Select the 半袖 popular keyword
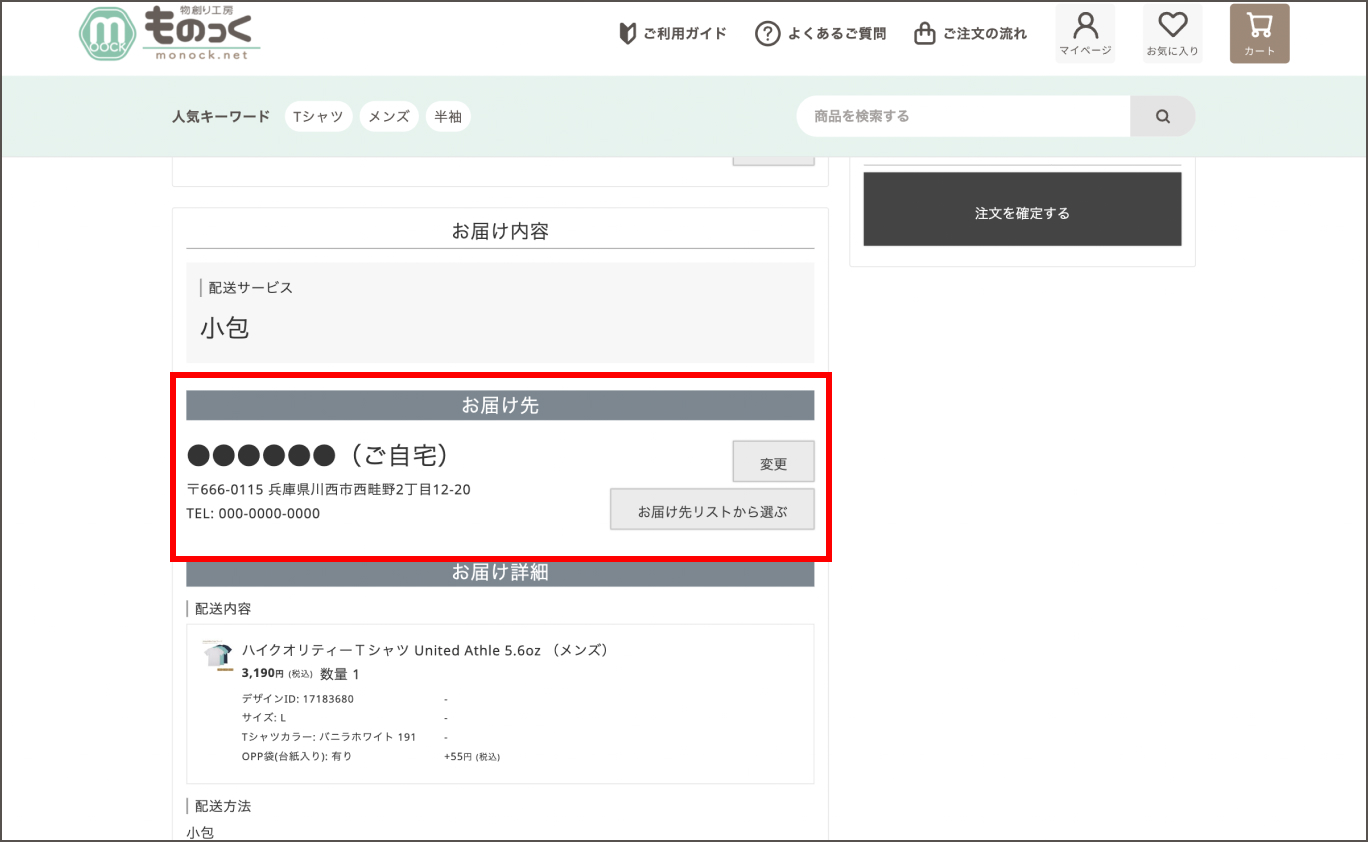1368x842 pixels. [x=448, y=116]
